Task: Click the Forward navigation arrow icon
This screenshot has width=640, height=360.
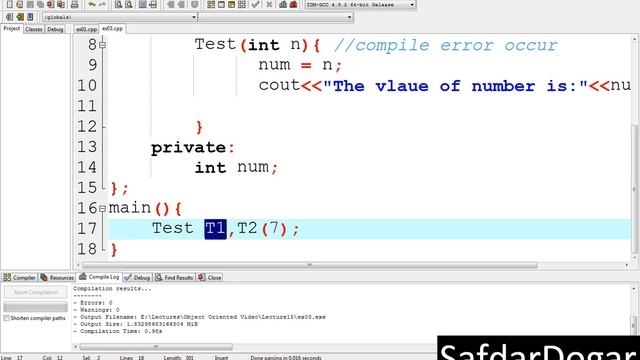Action: 181,4
